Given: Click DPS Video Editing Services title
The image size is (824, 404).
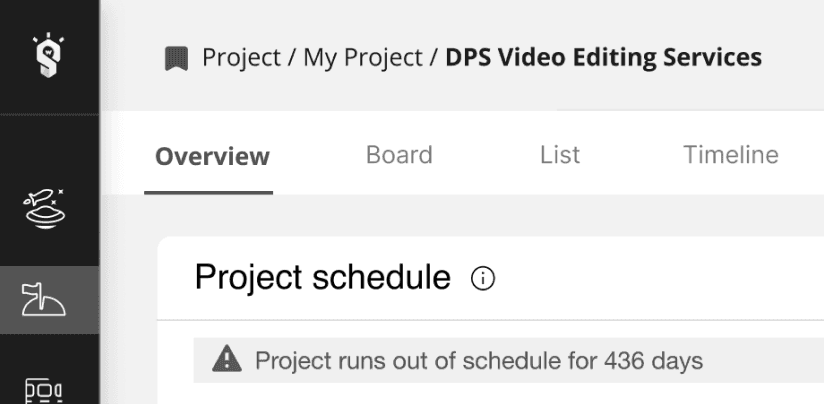Looking at the screenshot, I should coord(604,57).
